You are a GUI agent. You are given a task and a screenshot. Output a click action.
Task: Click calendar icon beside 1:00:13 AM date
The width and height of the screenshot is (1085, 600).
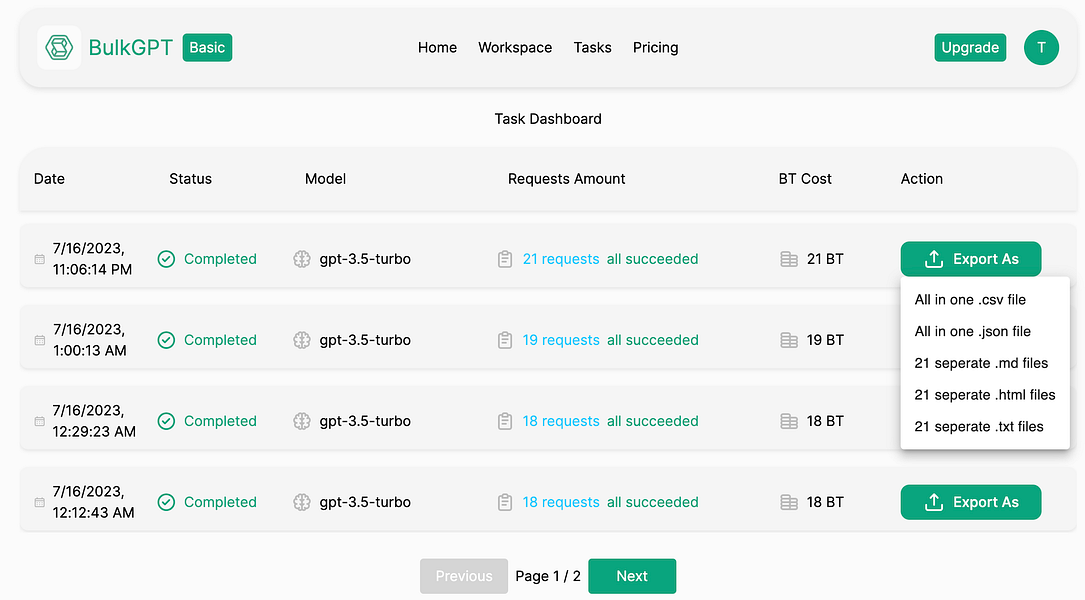(x=39, y=340)
